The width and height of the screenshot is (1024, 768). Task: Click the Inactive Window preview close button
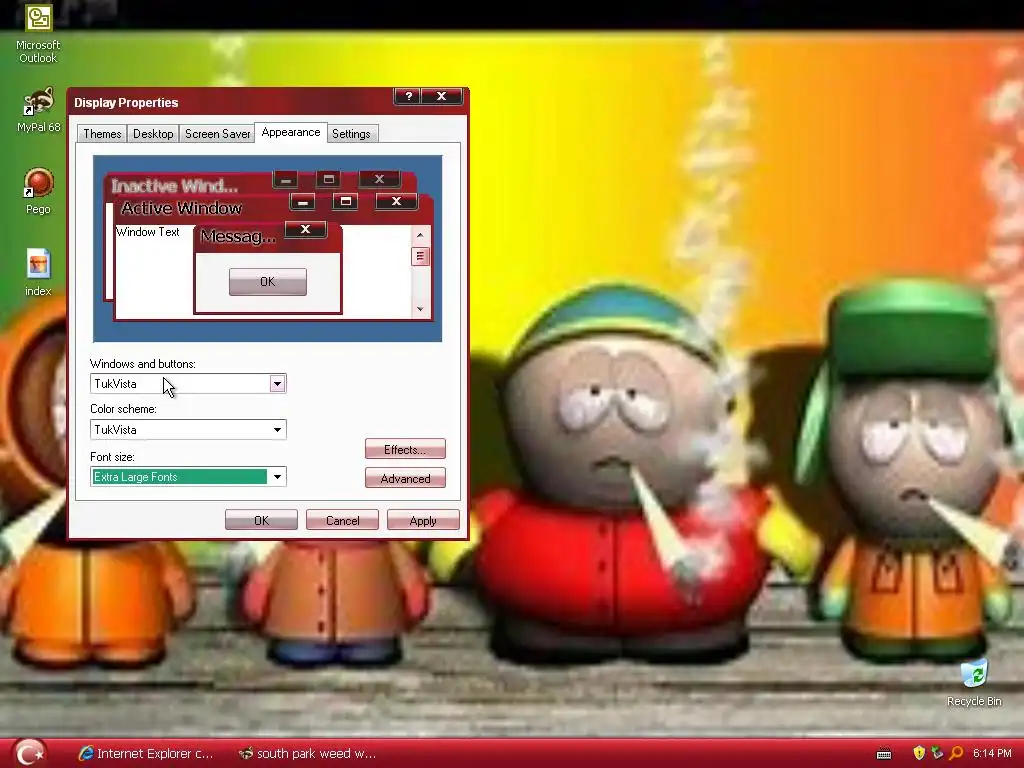coord(379,179)
